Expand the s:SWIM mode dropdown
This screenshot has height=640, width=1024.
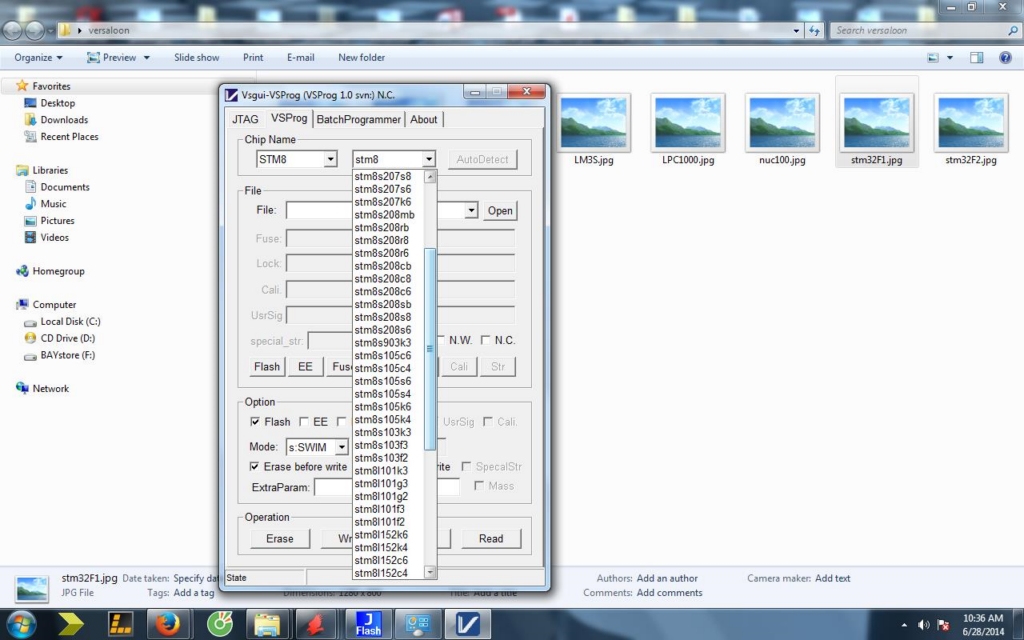[x=341, y=447]
